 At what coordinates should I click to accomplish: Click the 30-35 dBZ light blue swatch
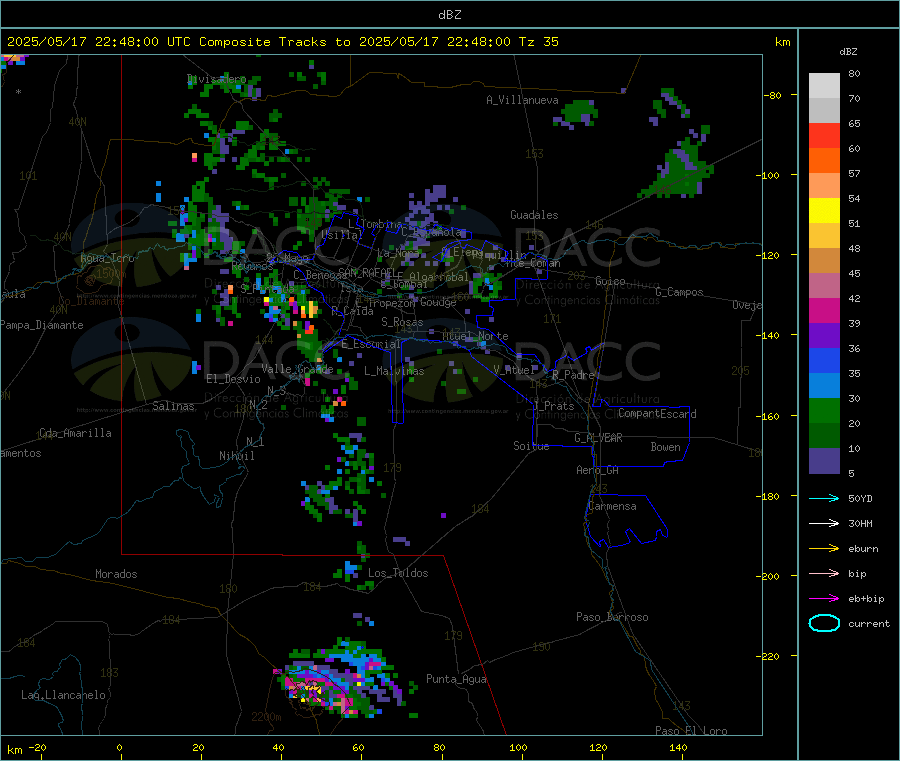824,386
